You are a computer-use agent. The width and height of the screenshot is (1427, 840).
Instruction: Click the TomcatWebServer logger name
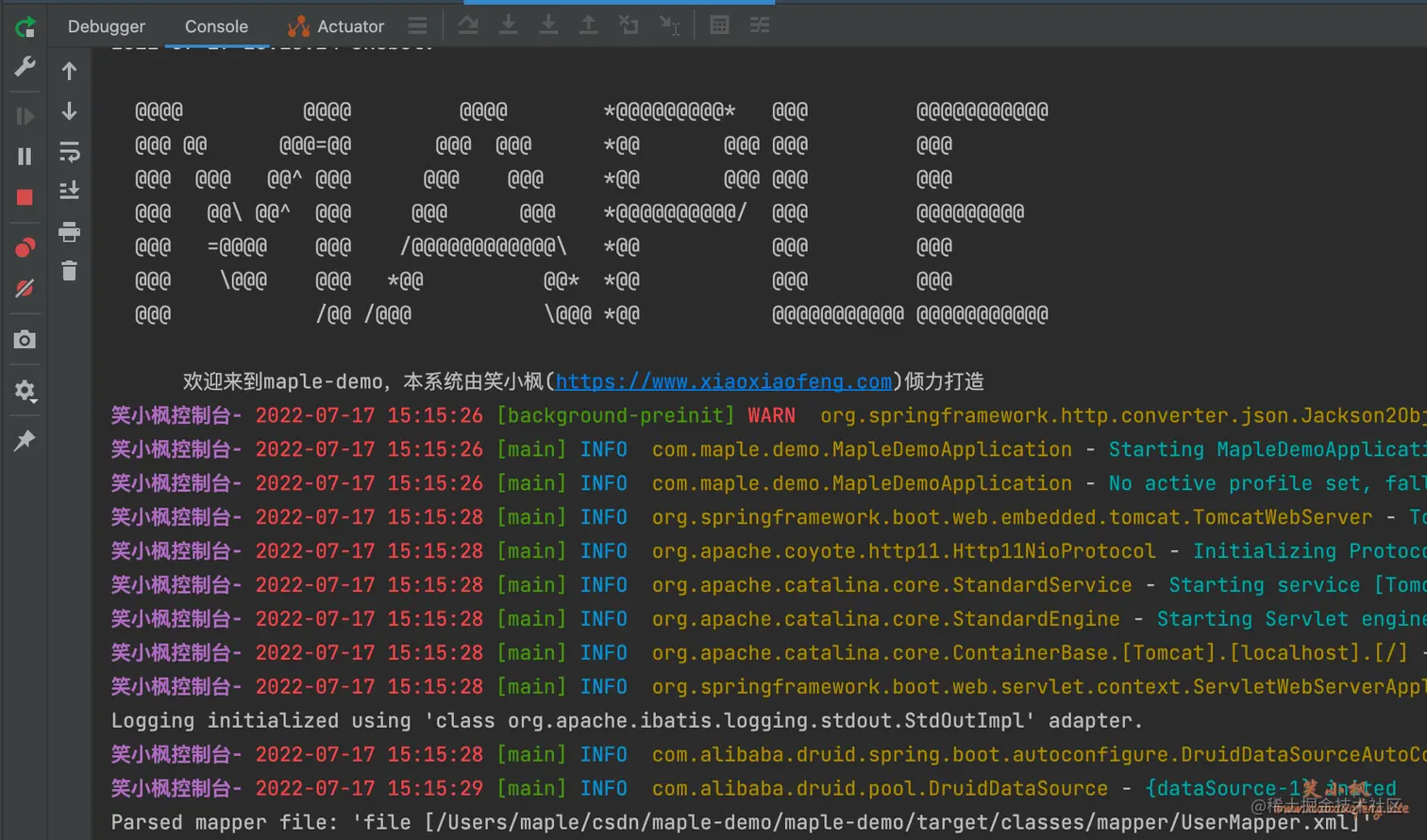click(x=1013, y=517)
